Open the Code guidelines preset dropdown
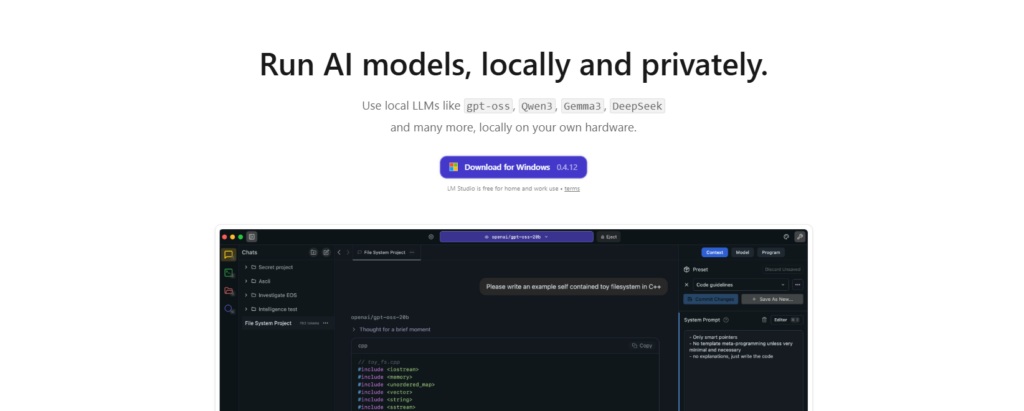 coord(741,285)
